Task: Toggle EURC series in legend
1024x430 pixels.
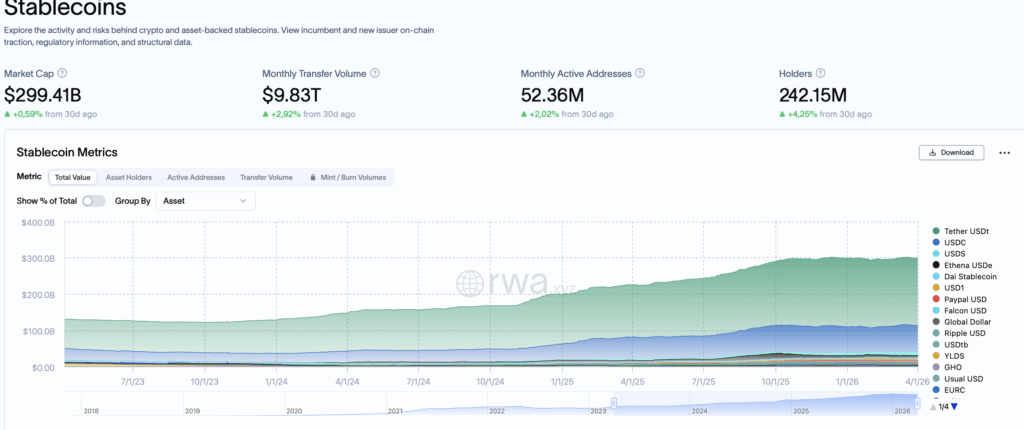Action: tap(949, 390)
